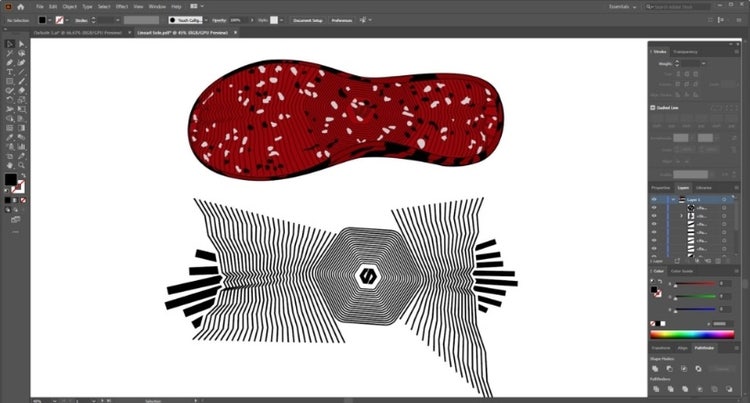
Task: Switch to the Align panel tab
Action: tap(683, 348)
